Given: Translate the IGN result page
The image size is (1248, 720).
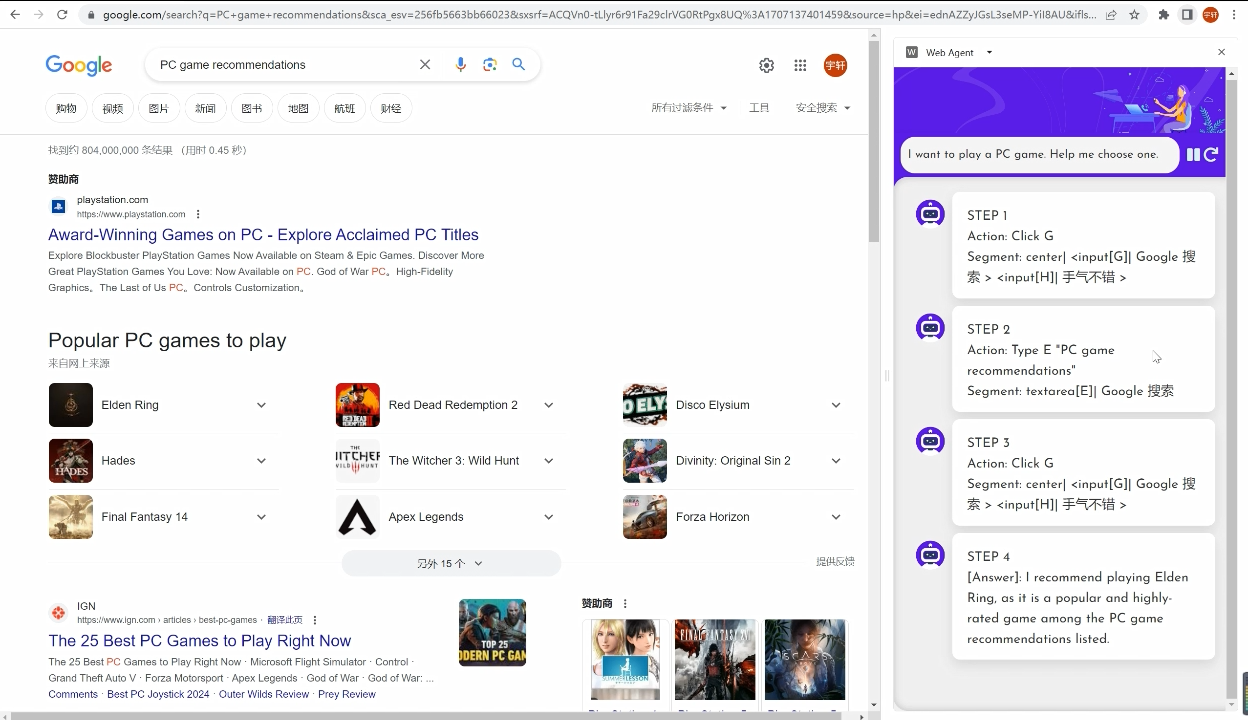Looking at the screenshot, I should [284, 620].
